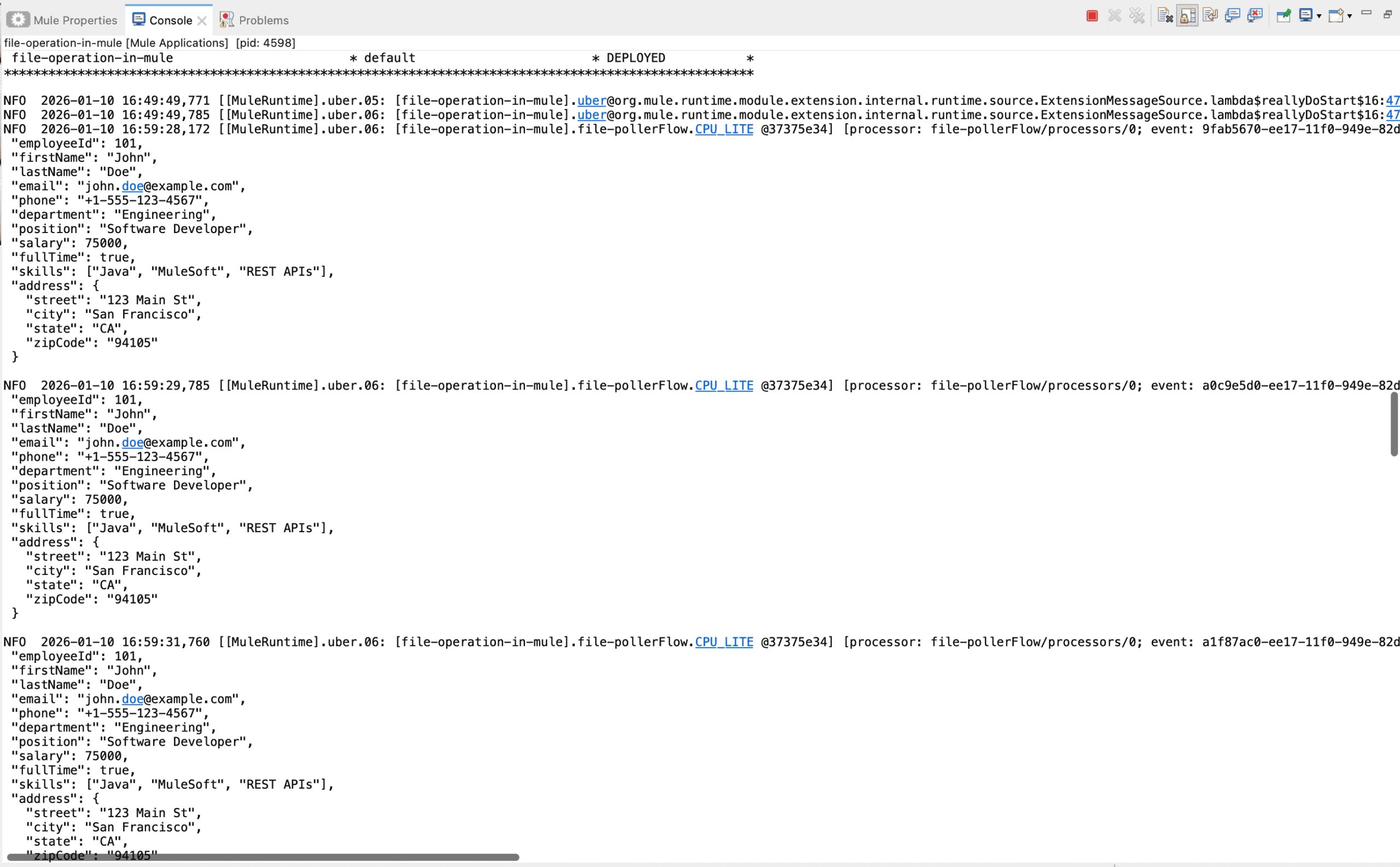Toggle Pin Console
This screenshot has height=867, width=1400.
(1283, 16)
